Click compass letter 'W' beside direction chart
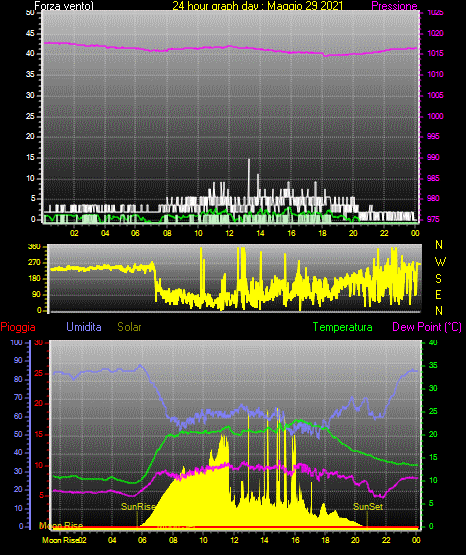Viewport: 466px width, 555px height. pyautogui.click(x=440, y=262)
